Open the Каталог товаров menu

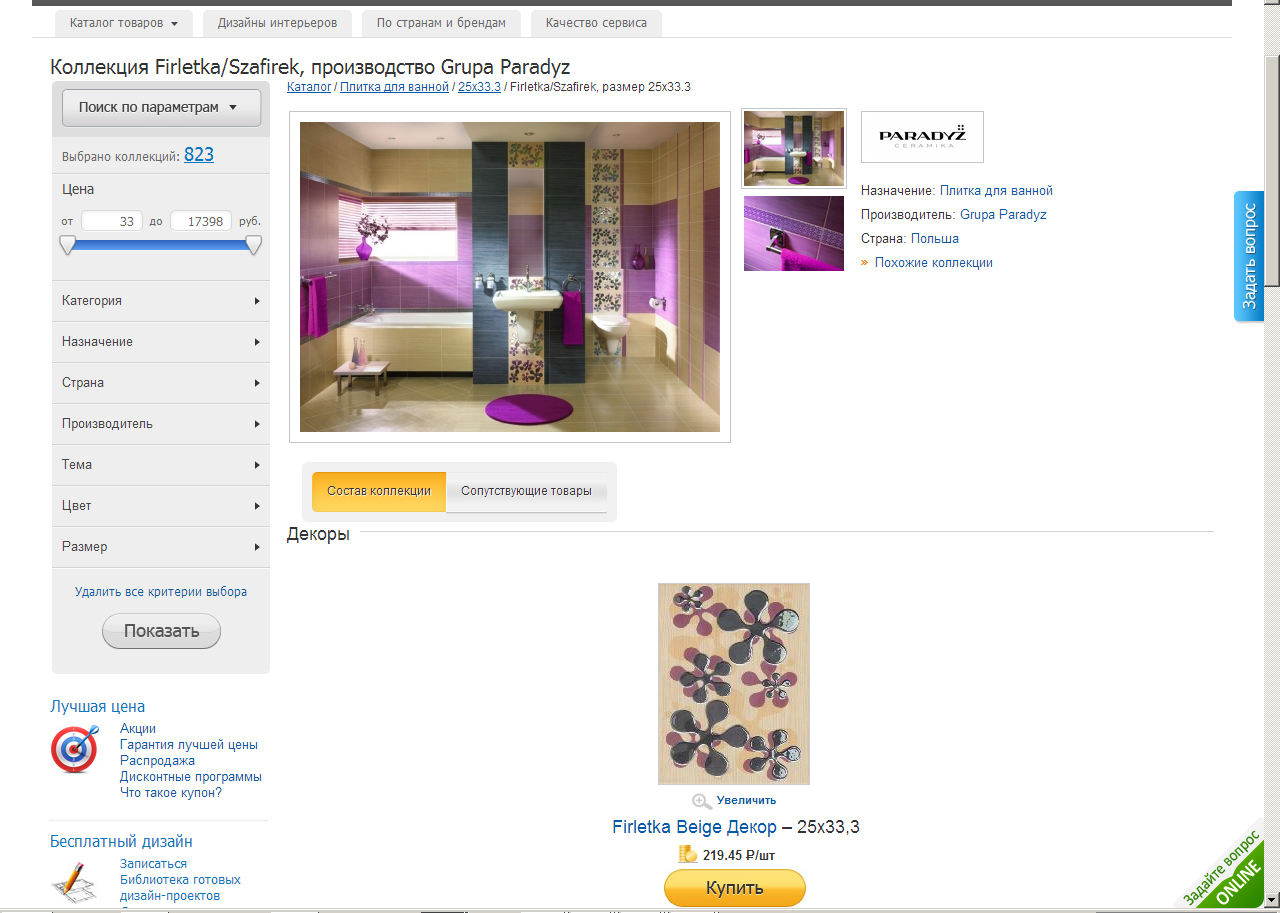(x=123, y=23)
